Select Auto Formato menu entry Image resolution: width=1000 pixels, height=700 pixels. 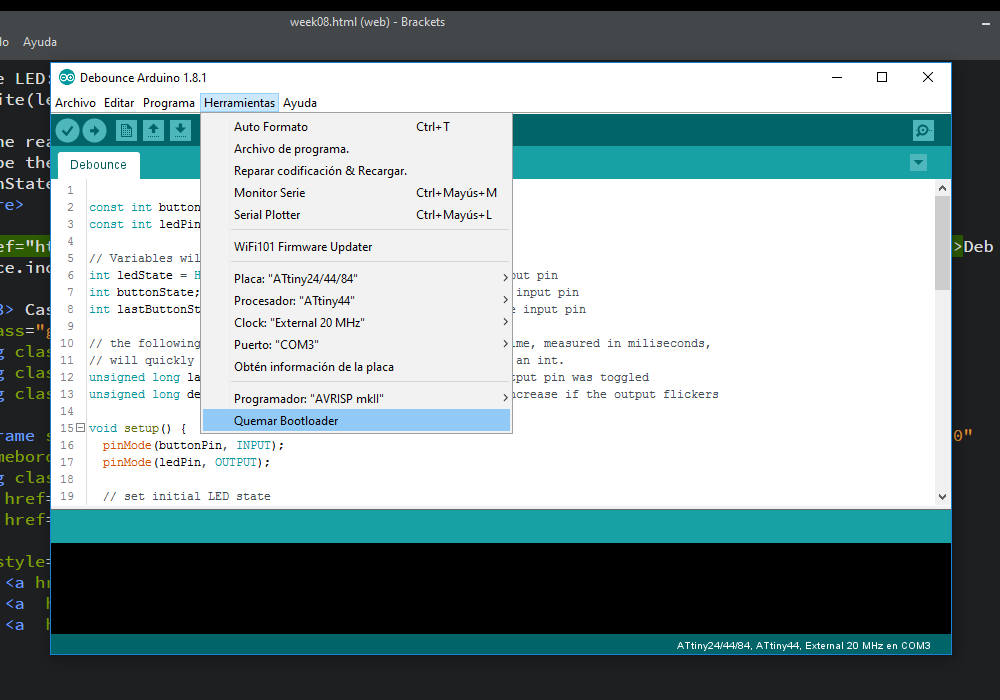tap(356, 127)
